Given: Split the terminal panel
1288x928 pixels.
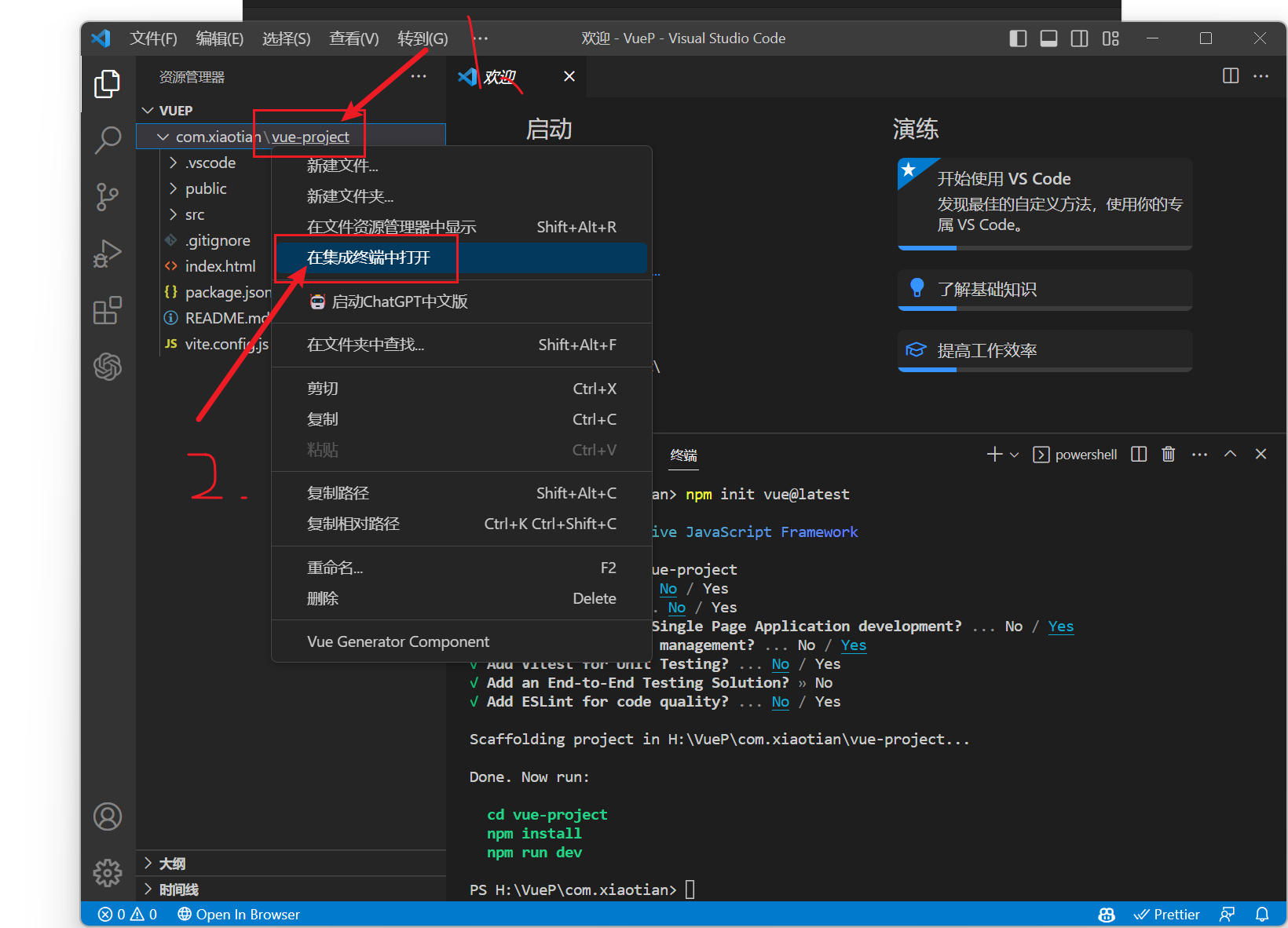Looking at the screenshot, I should (x=1139, y=454).
